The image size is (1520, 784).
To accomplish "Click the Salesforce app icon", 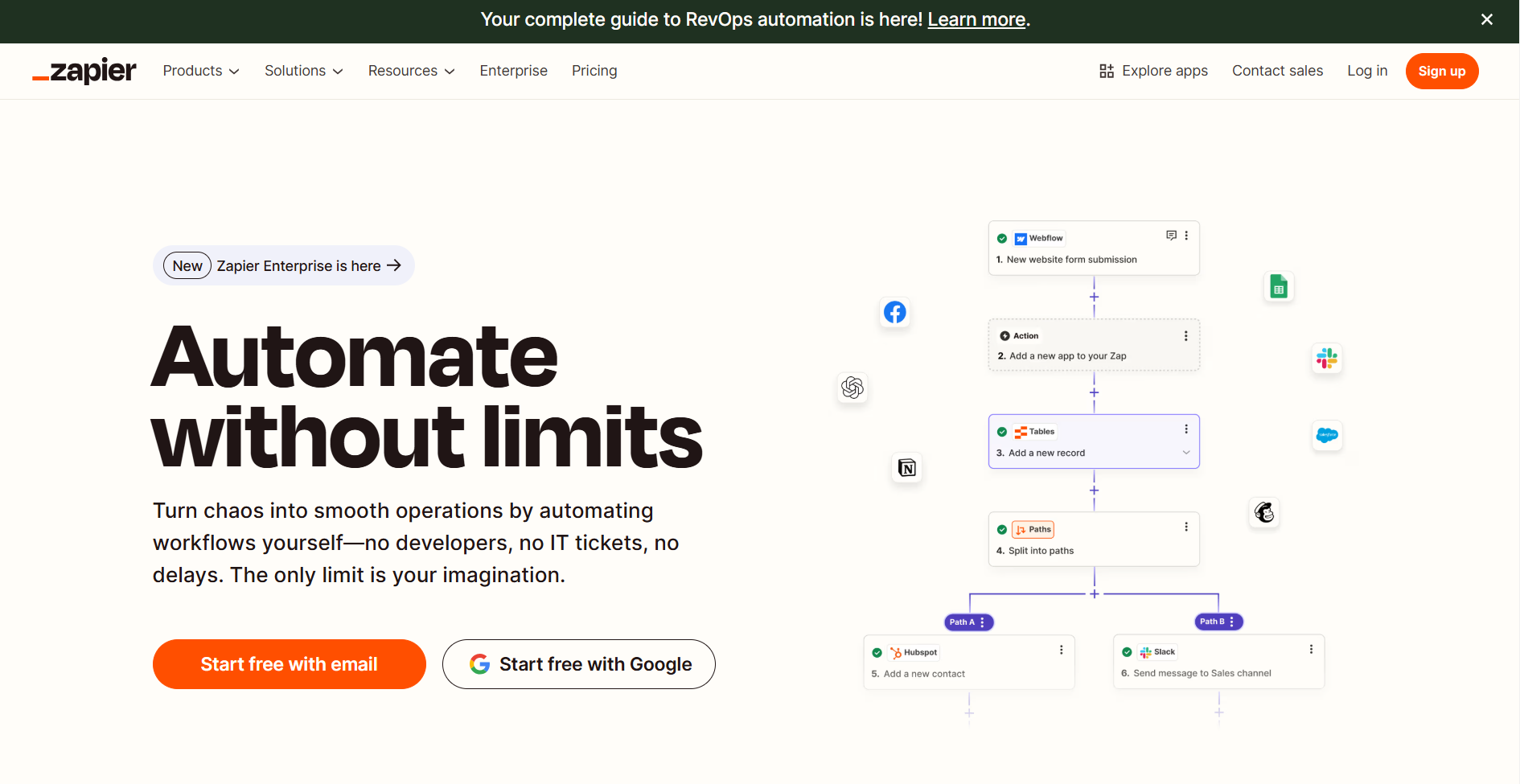I will click(x=1327, y=435).
